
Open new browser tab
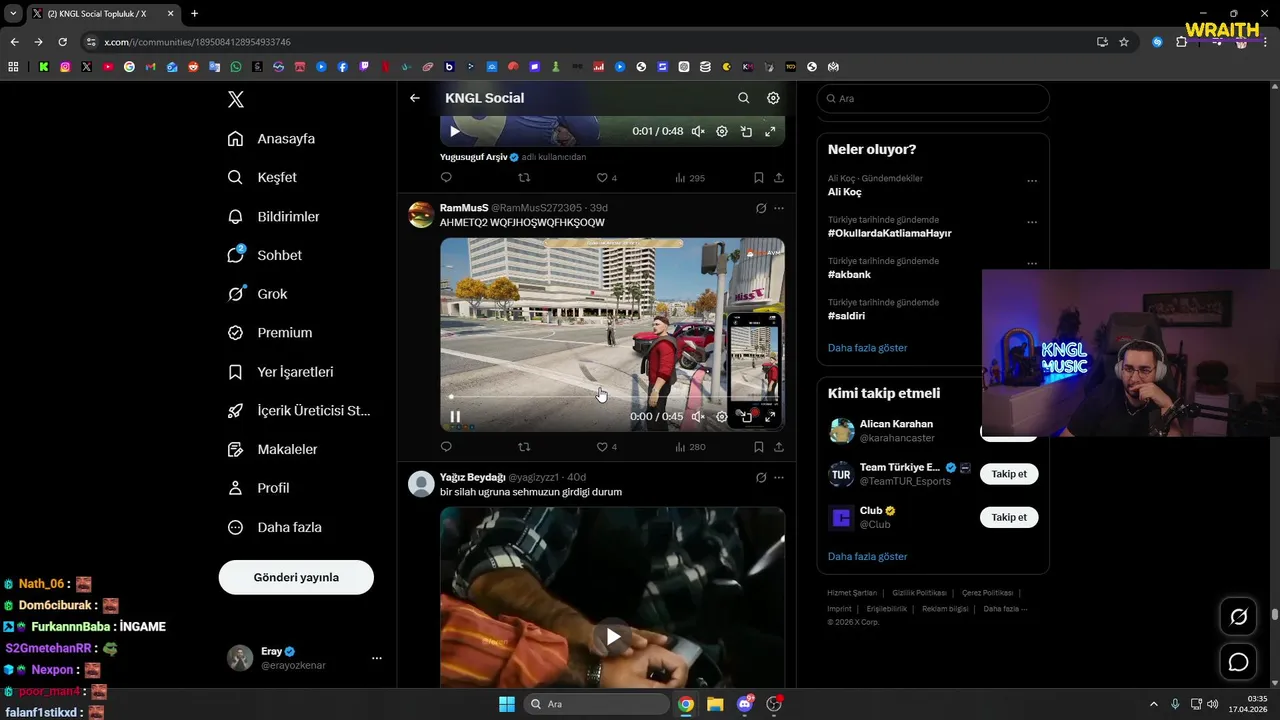194,14
